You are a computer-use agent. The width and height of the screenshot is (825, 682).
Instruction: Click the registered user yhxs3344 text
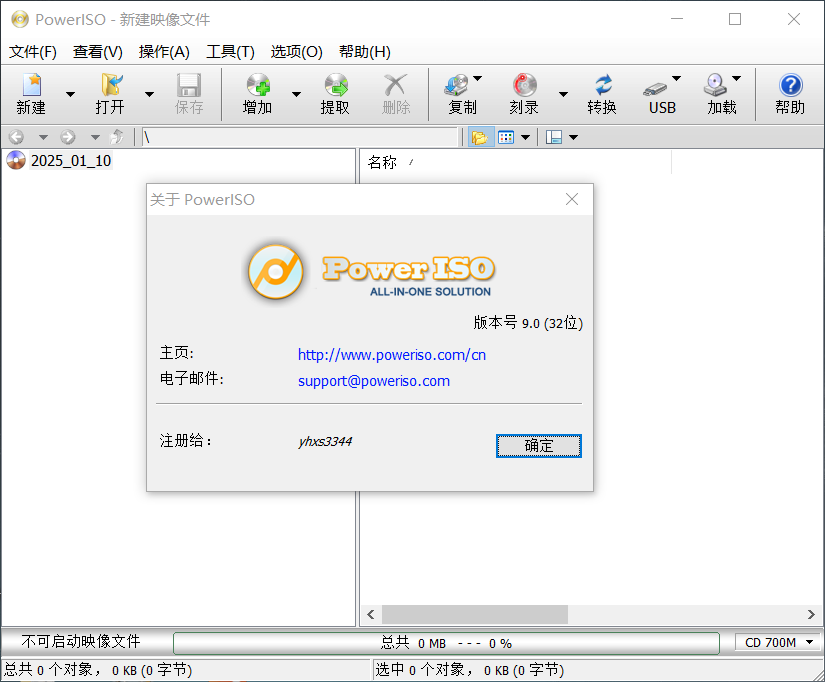point(325,441)
